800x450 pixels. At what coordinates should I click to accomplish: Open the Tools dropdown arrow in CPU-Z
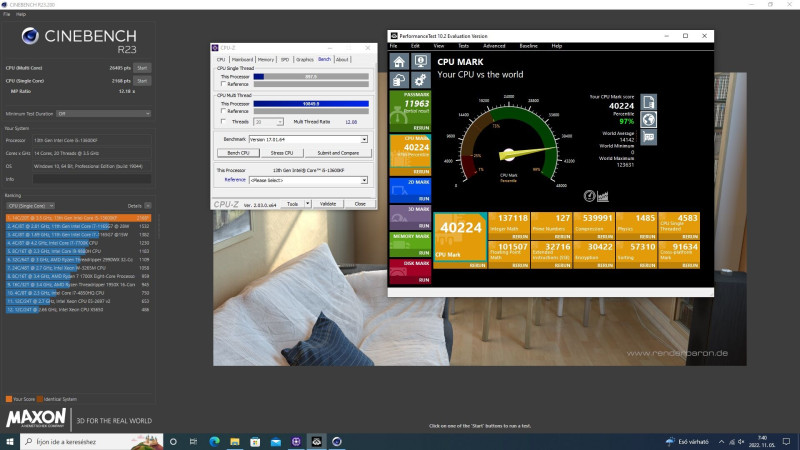tap(308, 204)
